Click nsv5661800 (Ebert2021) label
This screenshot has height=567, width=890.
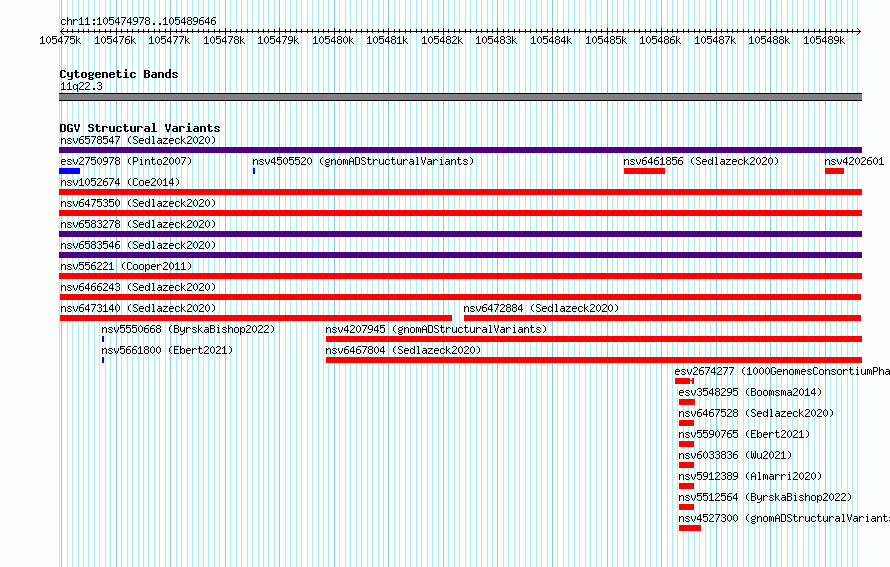coord(167,350)
